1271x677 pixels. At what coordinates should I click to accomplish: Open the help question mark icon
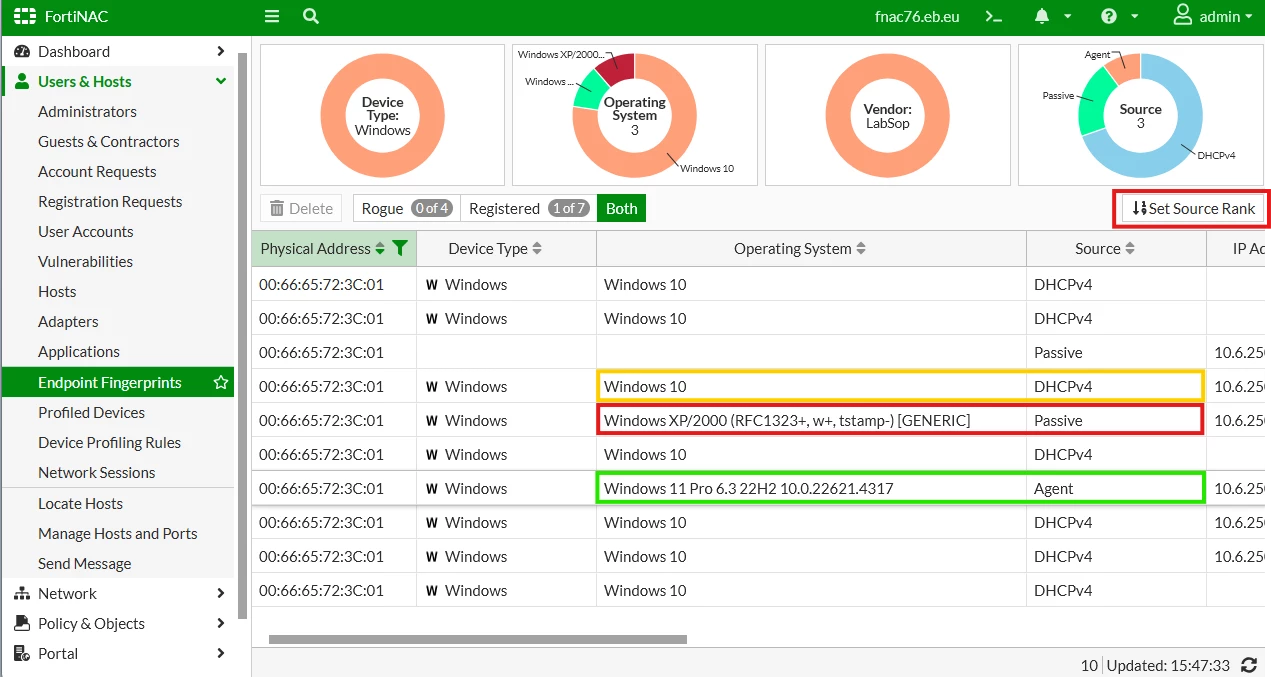tap(1109, 17)
